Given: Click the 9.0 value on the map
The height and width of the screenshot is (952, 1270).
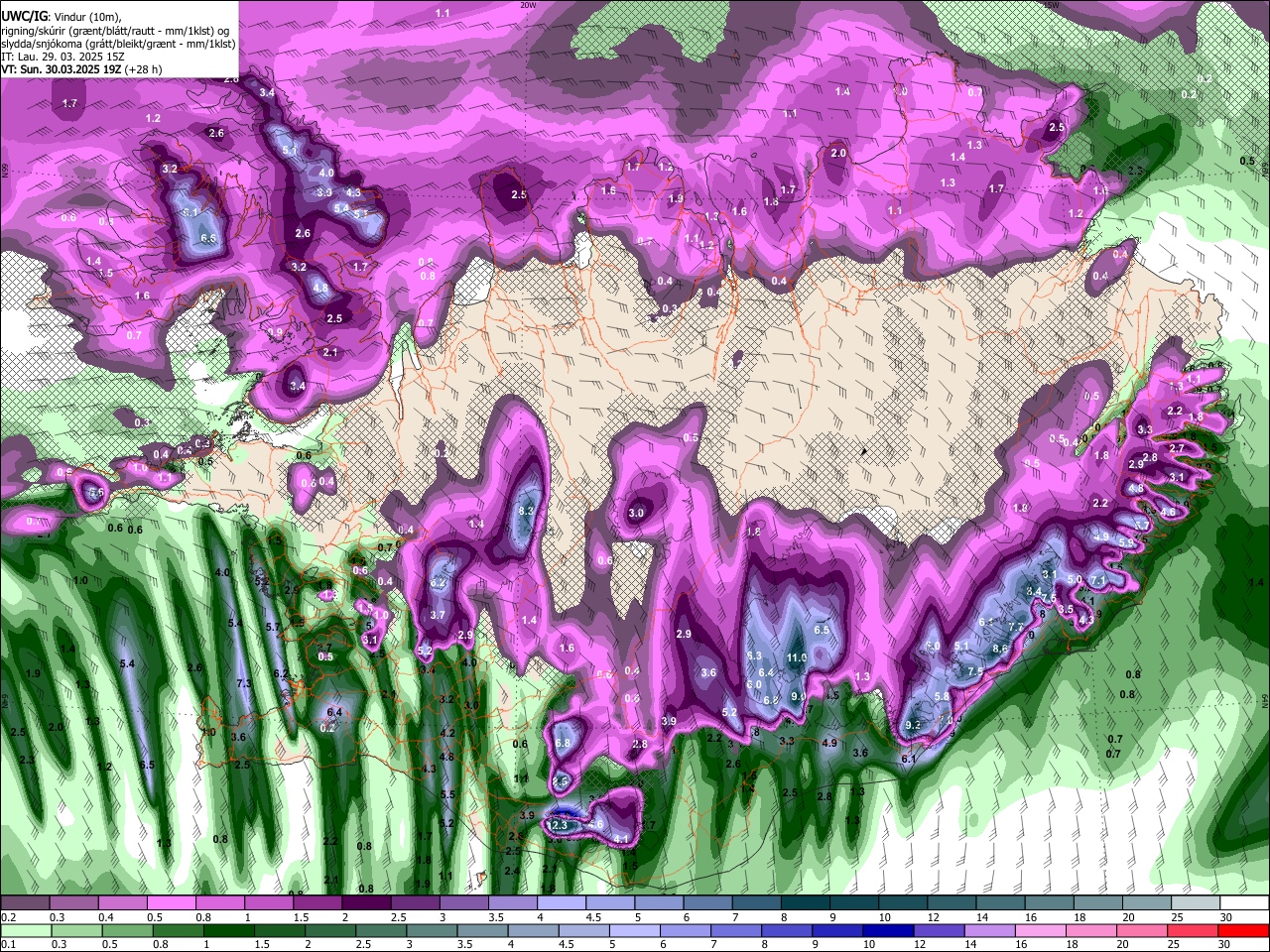Looking at the screenshot, I should pos(798,696).
